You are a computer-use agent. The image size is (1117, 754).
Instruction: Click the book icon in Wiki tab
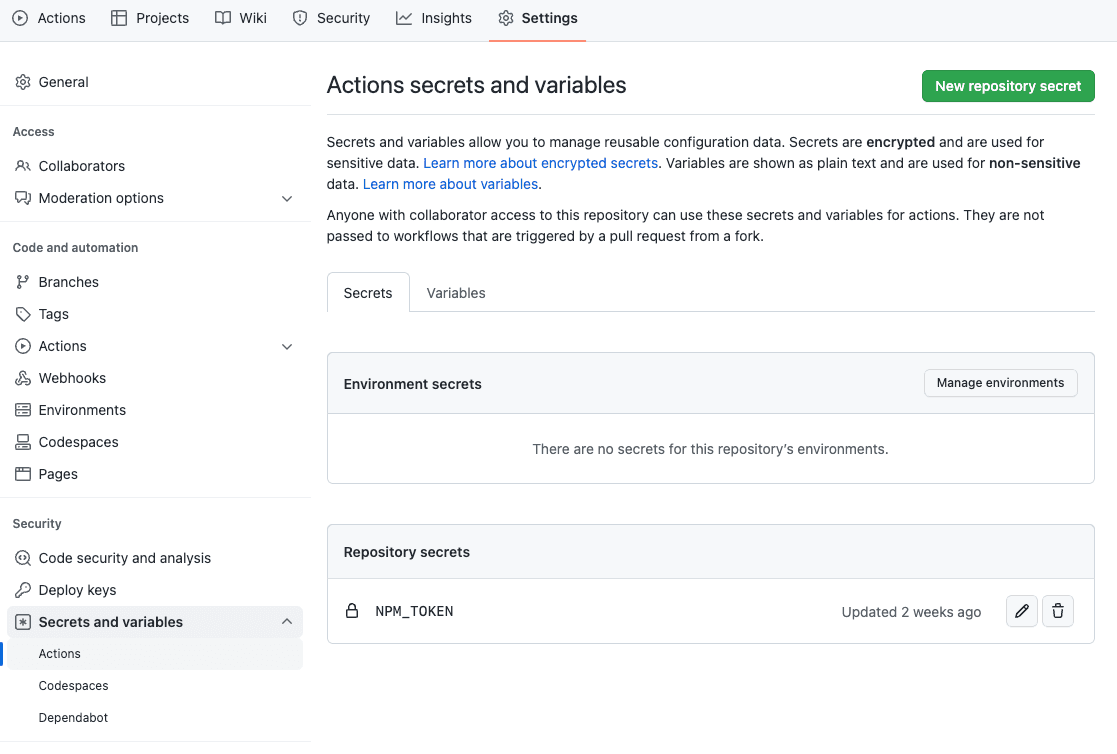223,18
